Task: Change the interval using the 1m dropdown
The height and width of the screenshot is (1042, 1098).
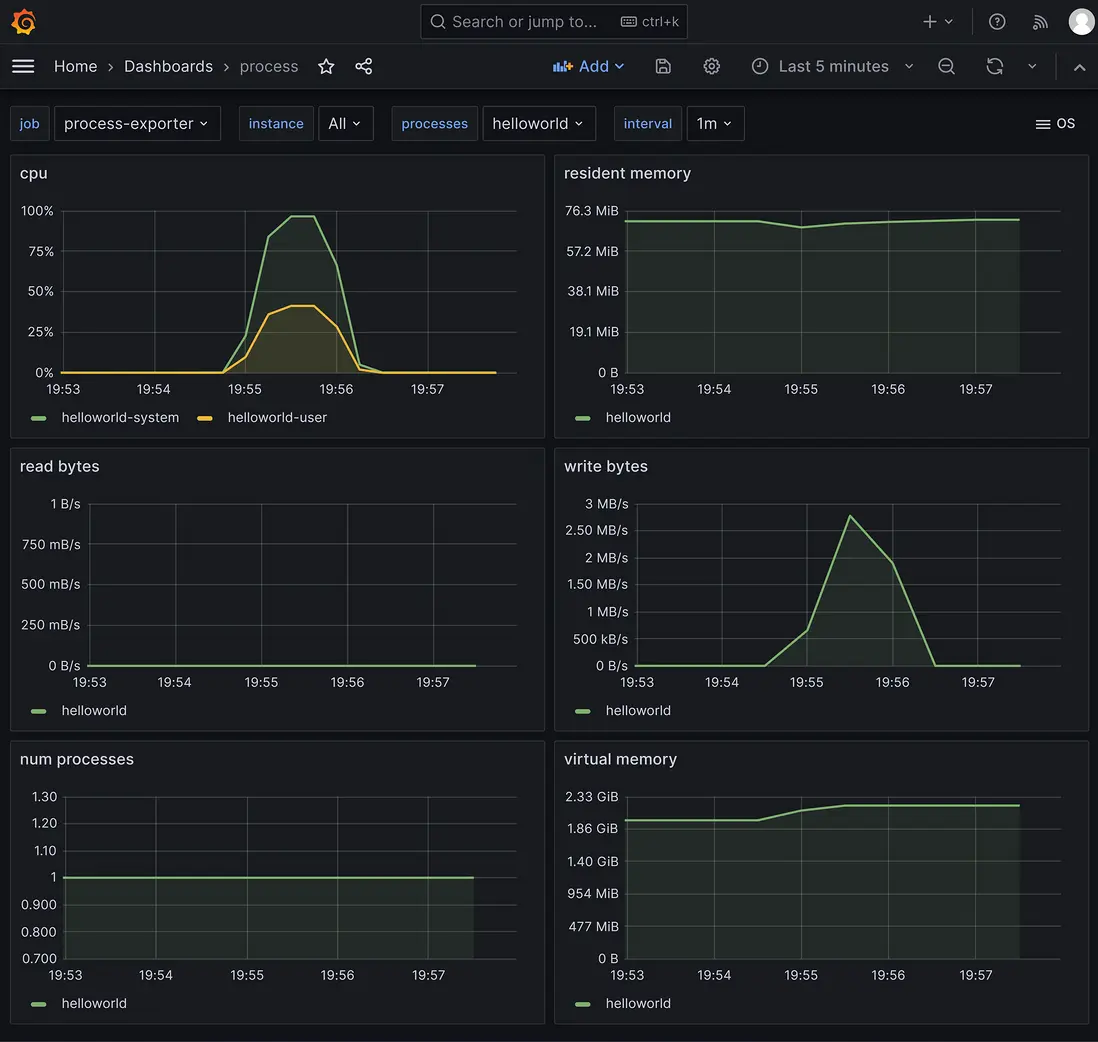Action: pyautogui.click(x=715, y=123)
